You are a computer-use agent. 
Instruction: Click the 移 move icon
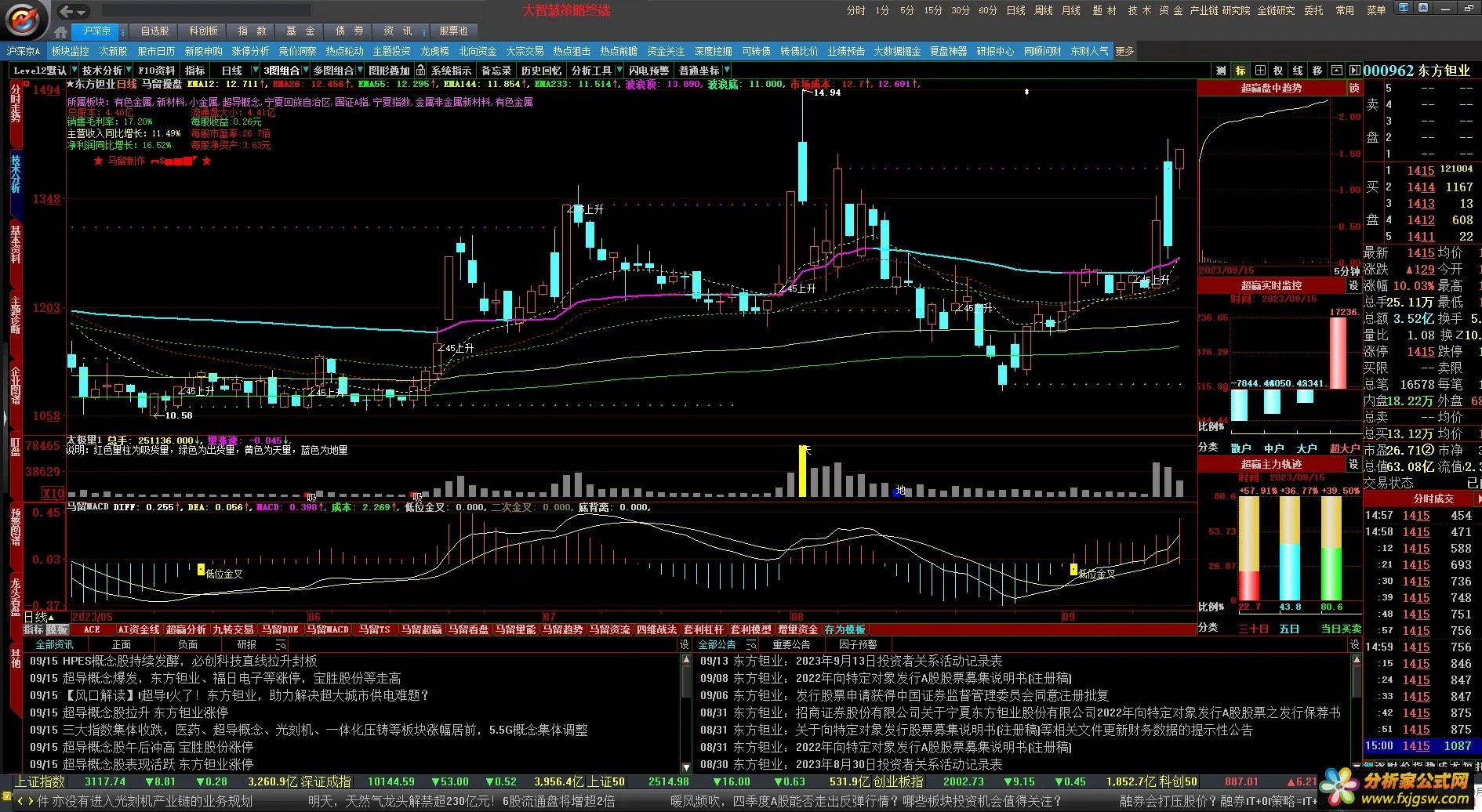click(1317, 71)
